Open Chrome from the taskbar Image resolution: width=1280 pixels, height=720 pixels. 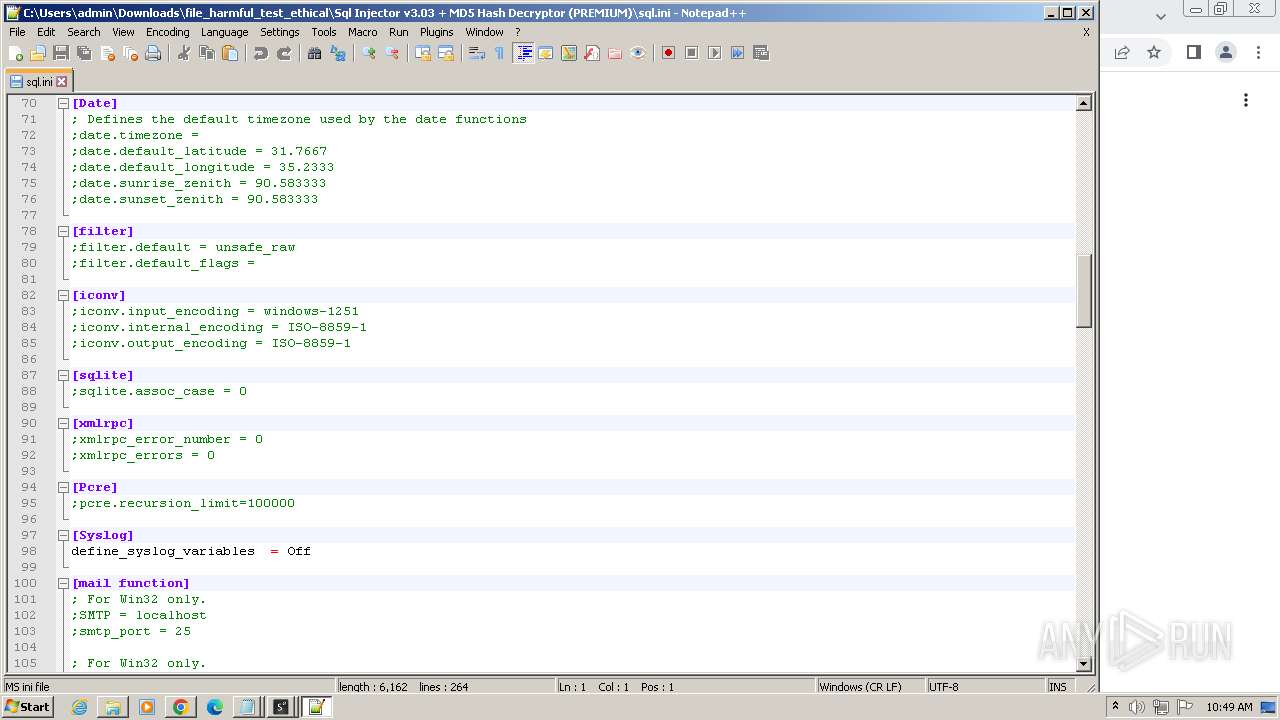181,707
